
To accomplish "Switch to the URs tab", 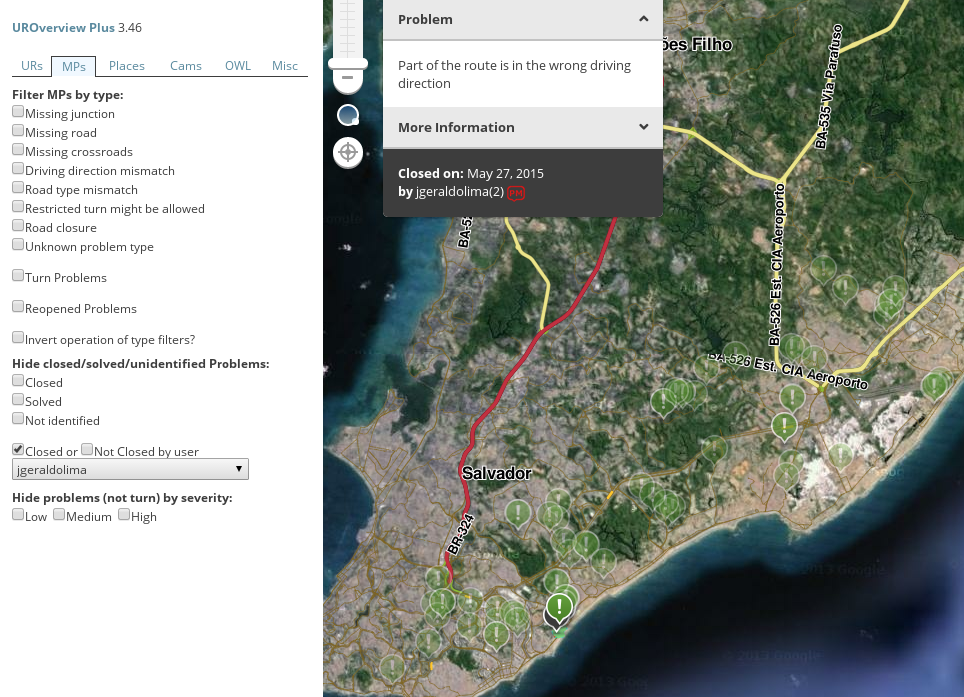I will [31, 65].
